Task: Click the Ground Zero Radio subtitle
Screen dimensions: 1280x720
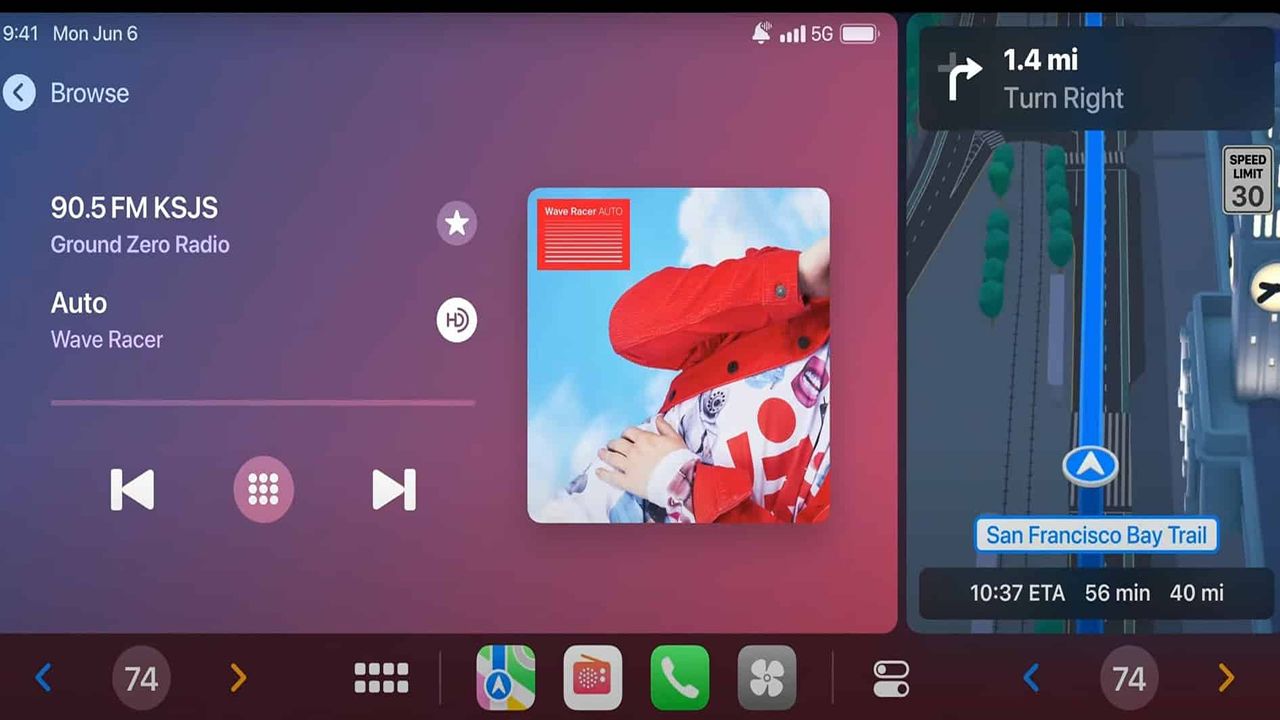Action: 140,244
